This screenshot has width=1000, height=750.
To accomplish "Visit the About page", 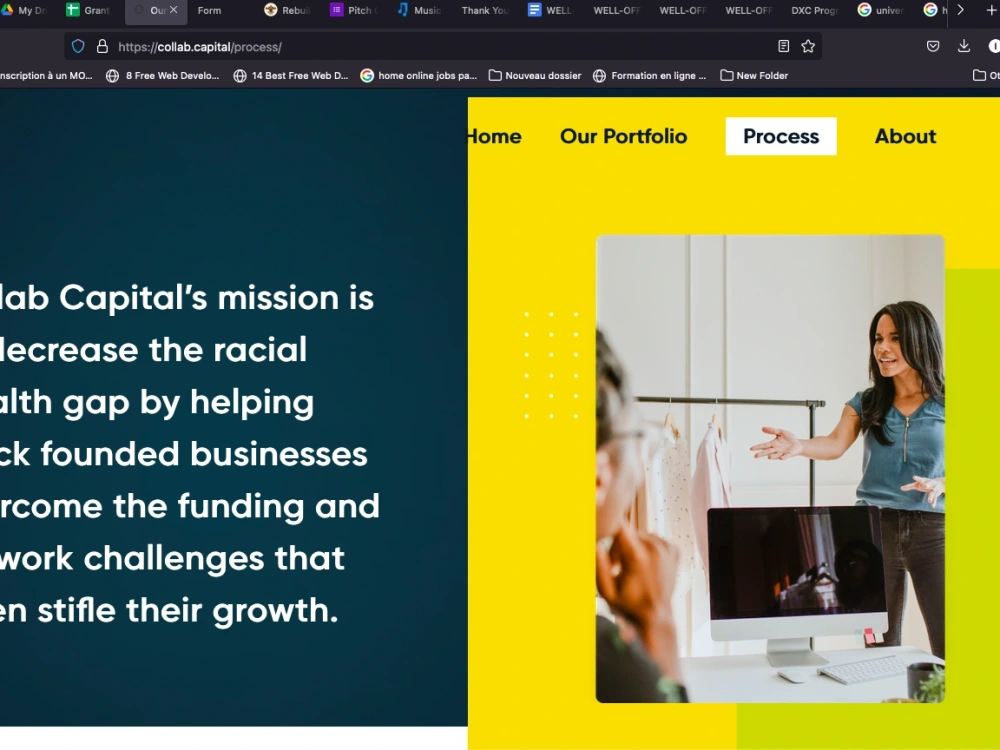I will click(904, 136).
